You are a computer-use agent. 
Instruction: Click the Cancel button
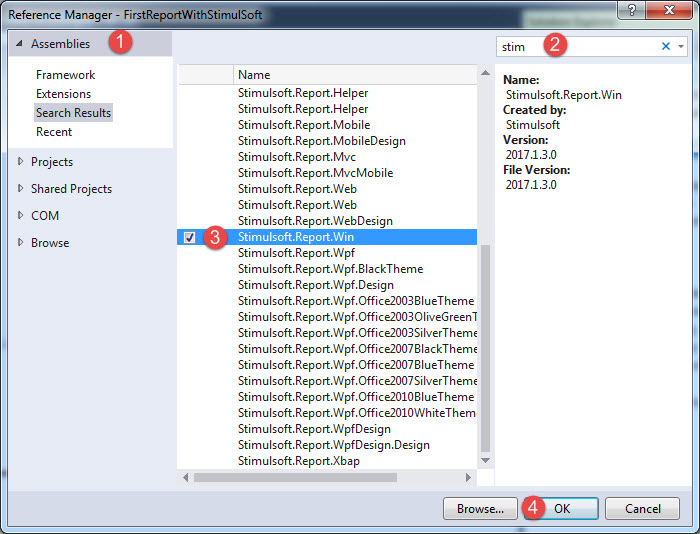[642, 509]
